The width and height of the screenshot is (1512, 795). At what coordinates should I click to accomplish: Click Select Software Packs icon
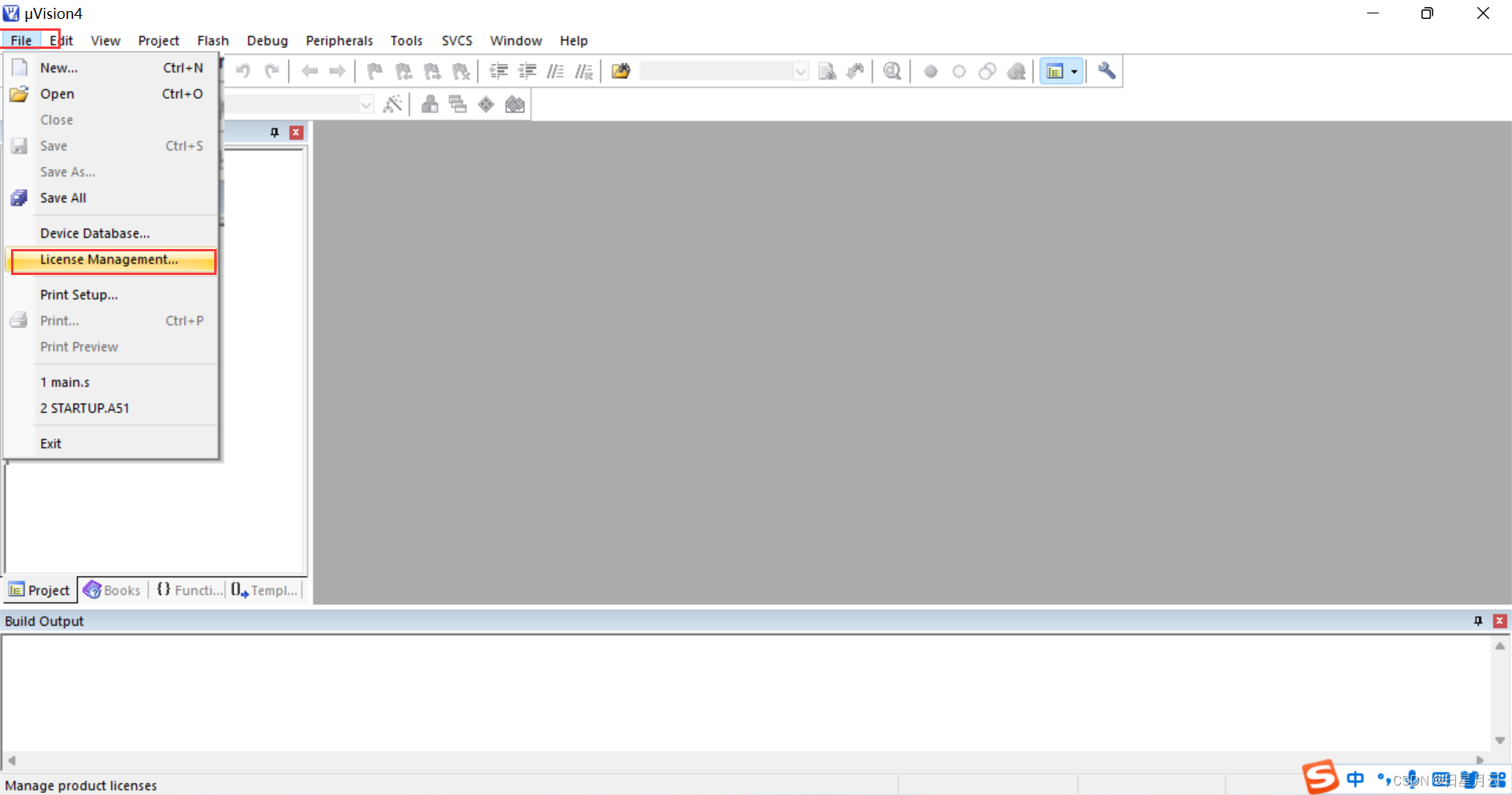(x=515, y=104)
